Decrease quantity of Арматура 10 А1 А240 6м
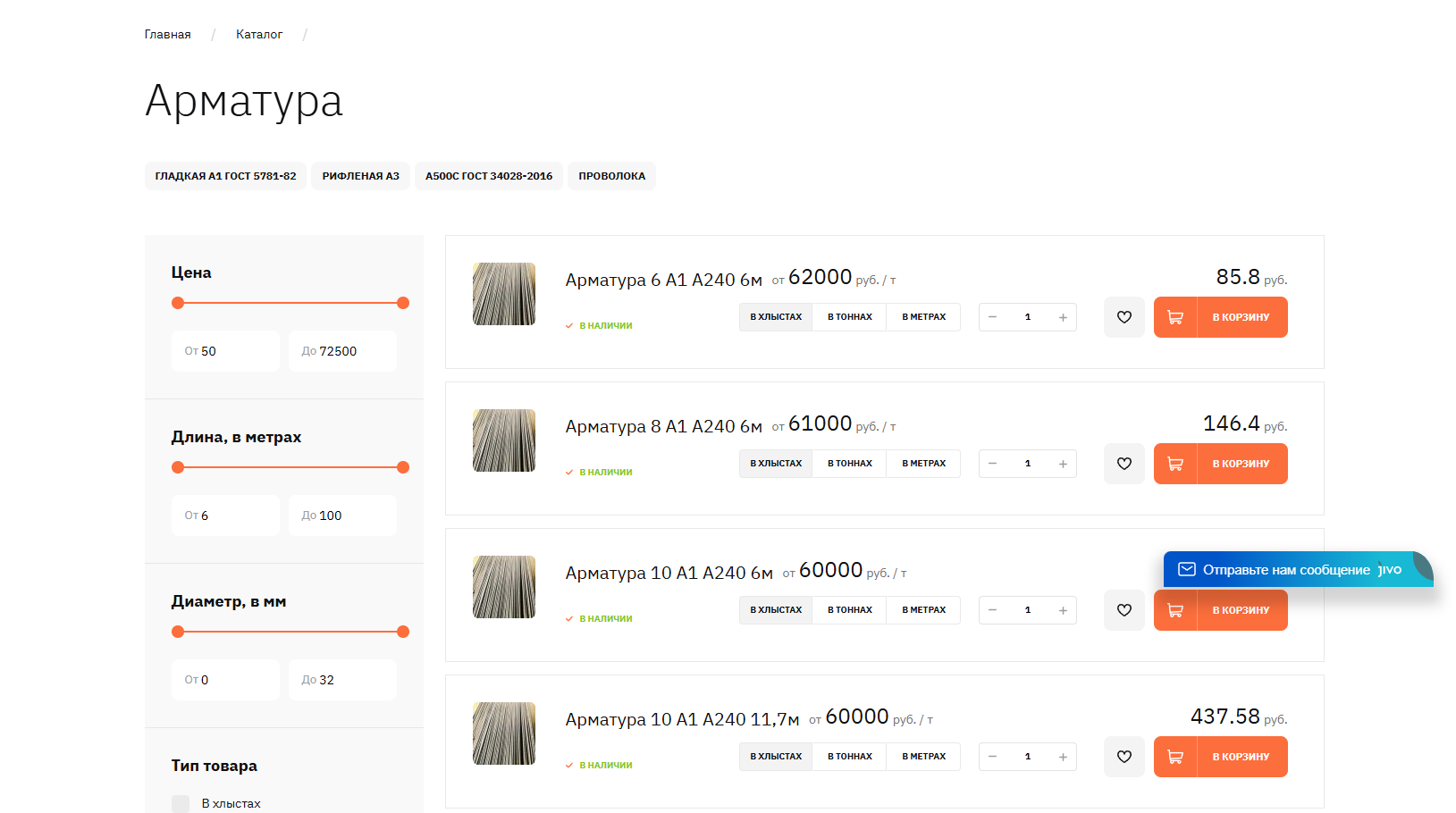The height and width of the screenshot is (813, 1456). (x=992, y=610)
